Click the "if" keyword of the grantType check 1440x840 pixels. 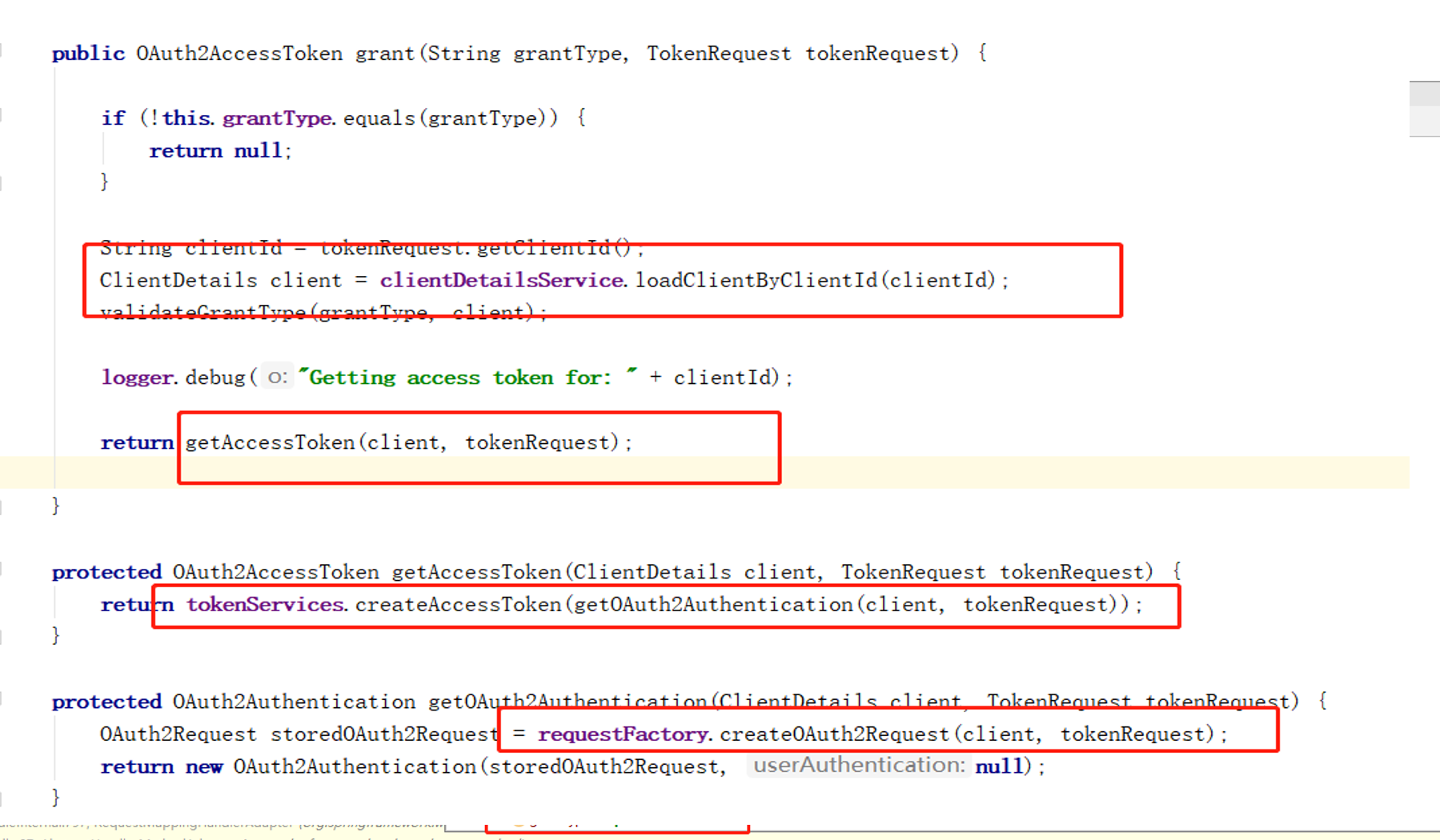coord(113,118)
